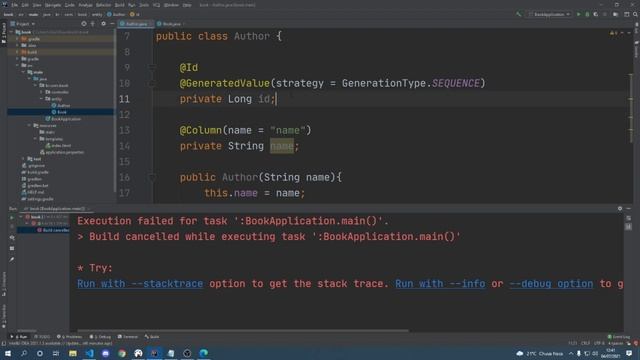
Task: Click the run with coverage icon
Action: click(596, 14)
